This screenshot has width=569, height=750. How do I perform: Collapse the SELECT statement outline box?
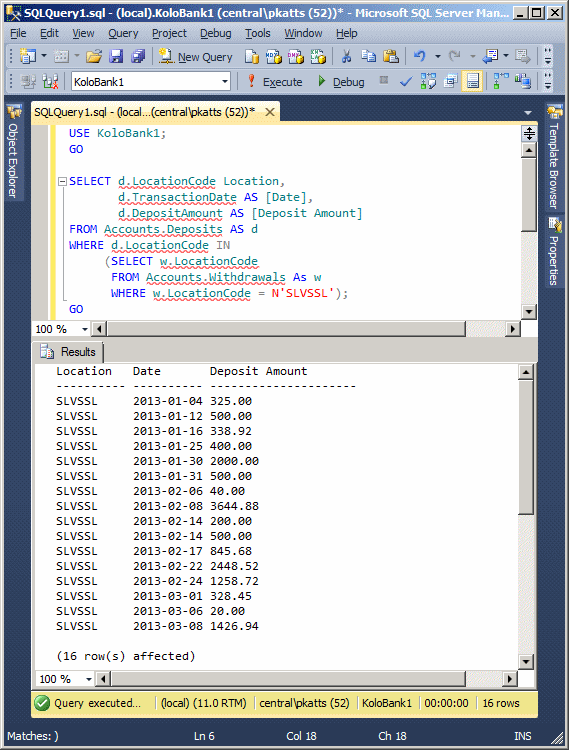(x=62, y=181)
